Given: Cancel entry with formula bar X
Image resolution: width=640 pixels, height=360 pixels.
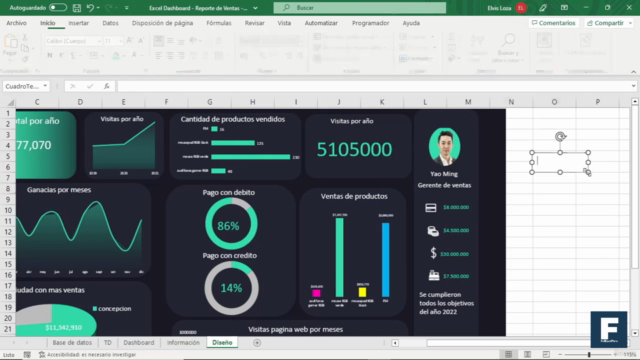Looking at the screenshot, I should pos(73,86).
